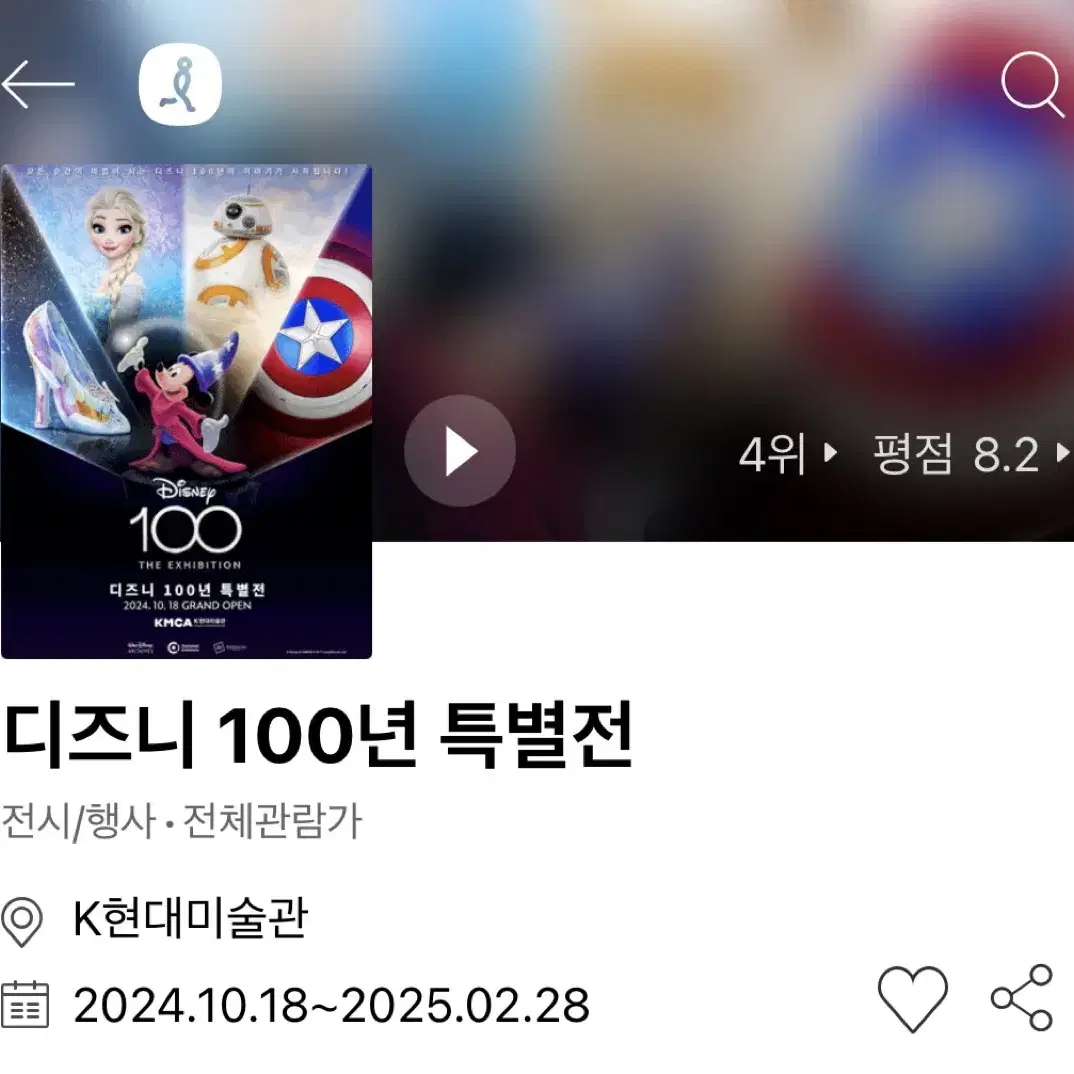Play the exhibition preview video
1074x1074 pixels.
(460, 451)
